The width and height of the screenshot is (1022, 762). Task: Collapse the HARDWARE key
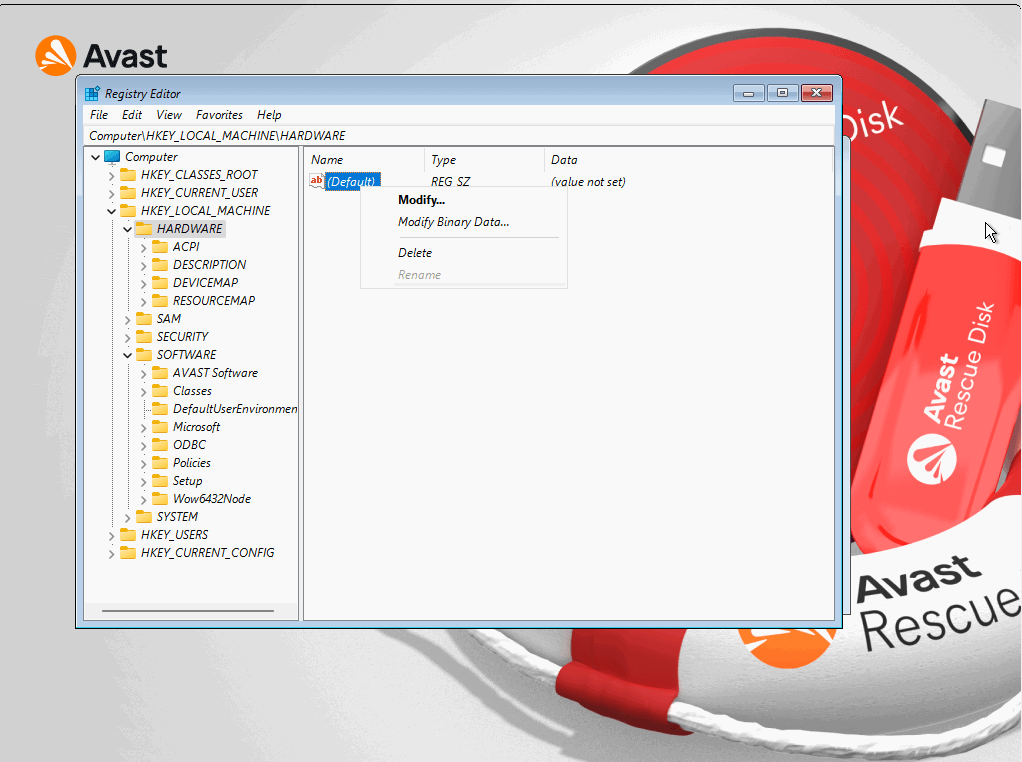coord(128,229)
